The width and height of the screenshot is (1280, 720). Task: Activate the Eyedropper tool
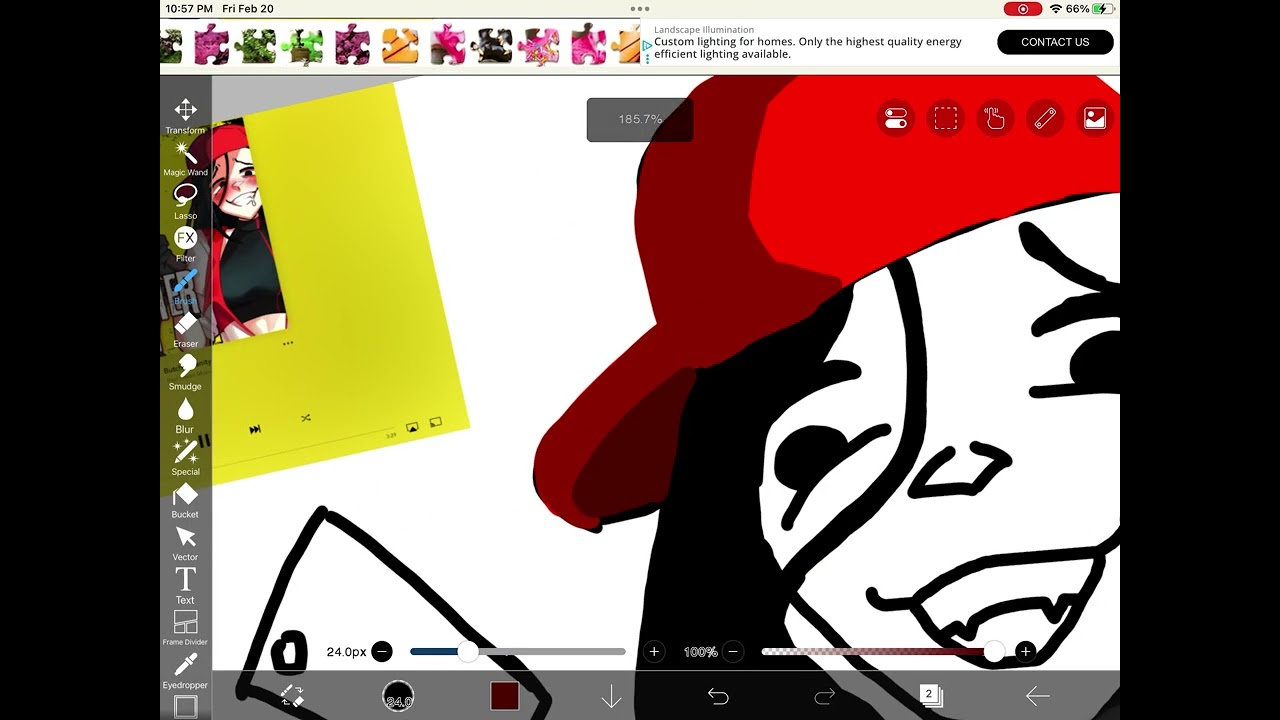tap(185, 671)
